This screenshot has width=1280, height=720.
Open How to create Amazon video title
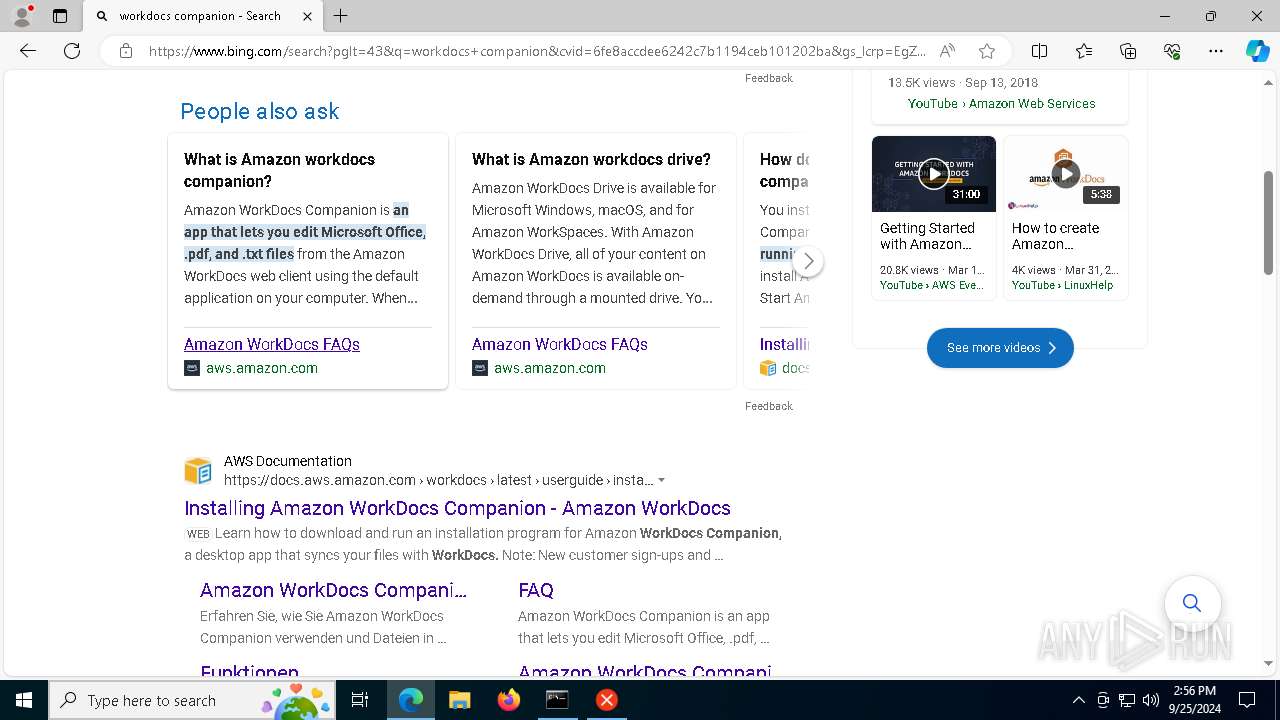[x=1055, y=236]
